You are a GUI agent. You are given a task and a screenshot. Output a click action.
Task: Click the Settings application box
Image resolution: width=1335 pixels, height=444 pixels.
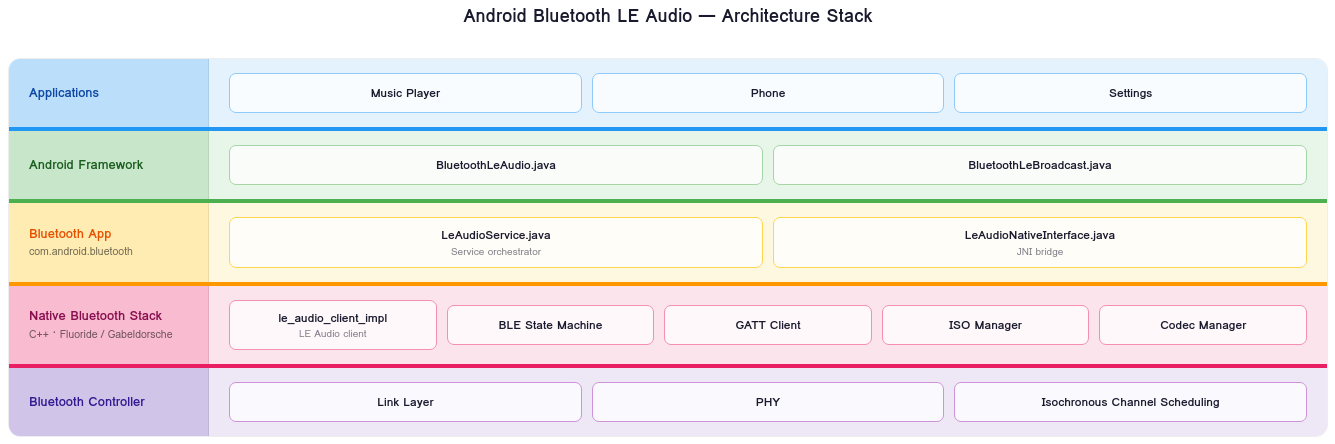point(1130,93)
